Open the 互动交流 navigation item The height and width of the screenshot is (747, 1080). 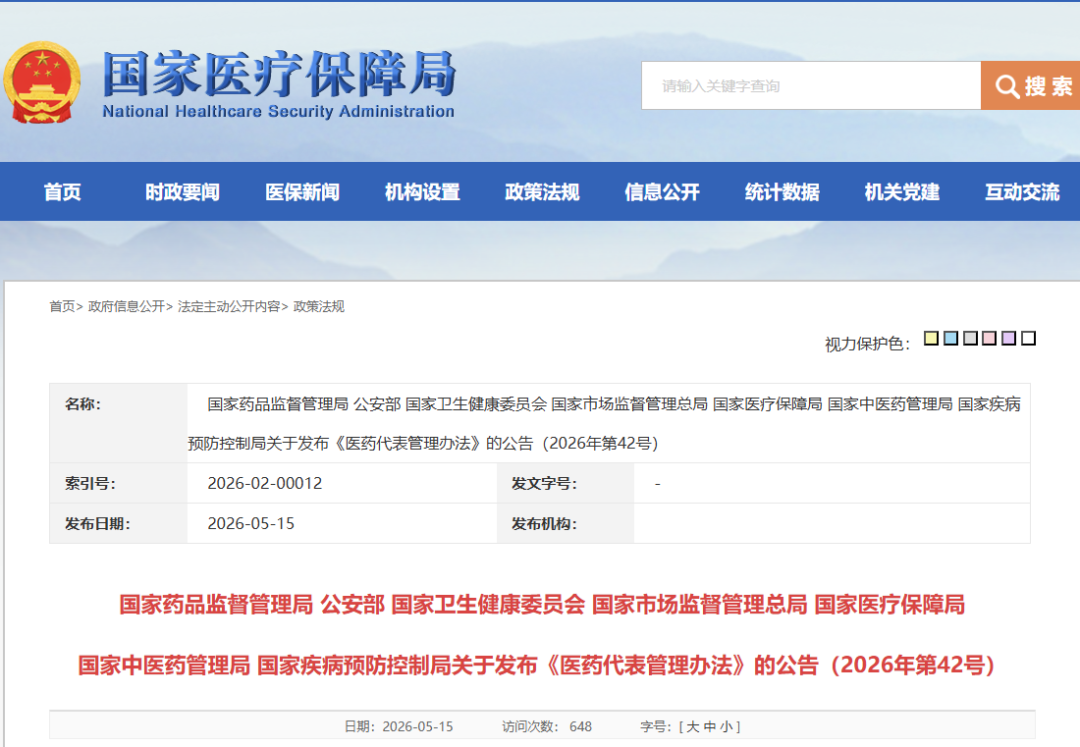coord(1022,192)
